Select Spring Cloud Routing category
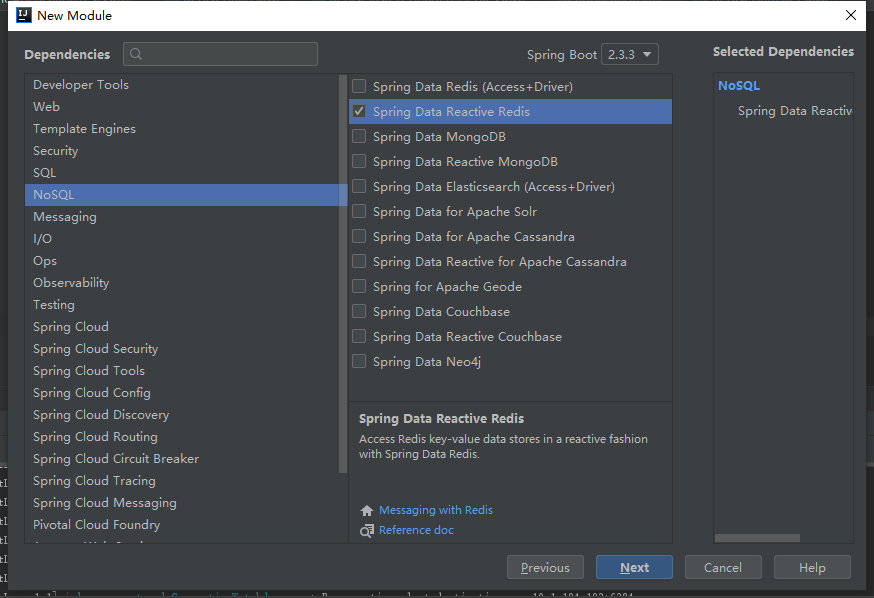 pos(182,437)
